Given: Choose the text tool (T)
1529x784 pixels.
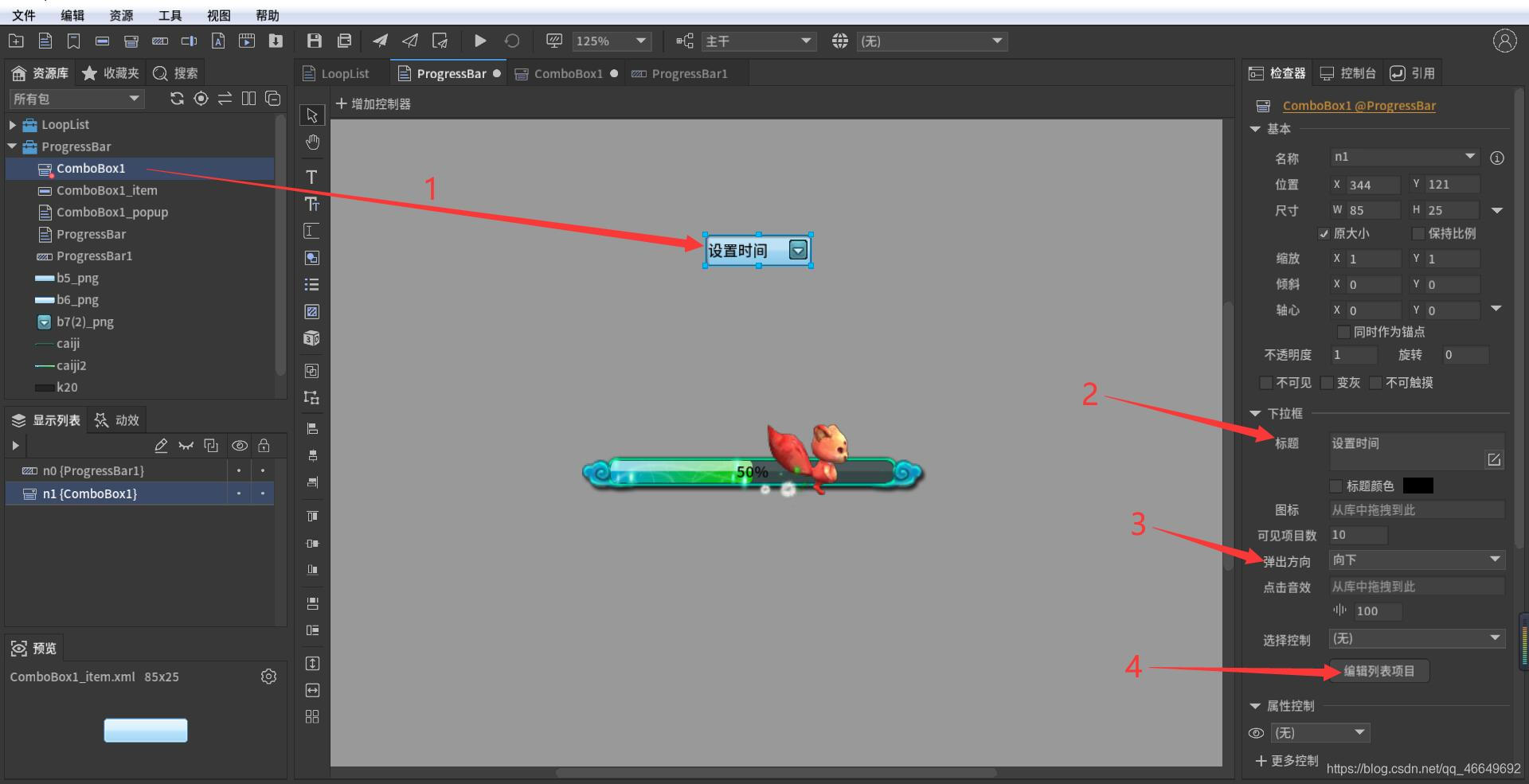Looking at the screenshot, I should pos(311,177).
